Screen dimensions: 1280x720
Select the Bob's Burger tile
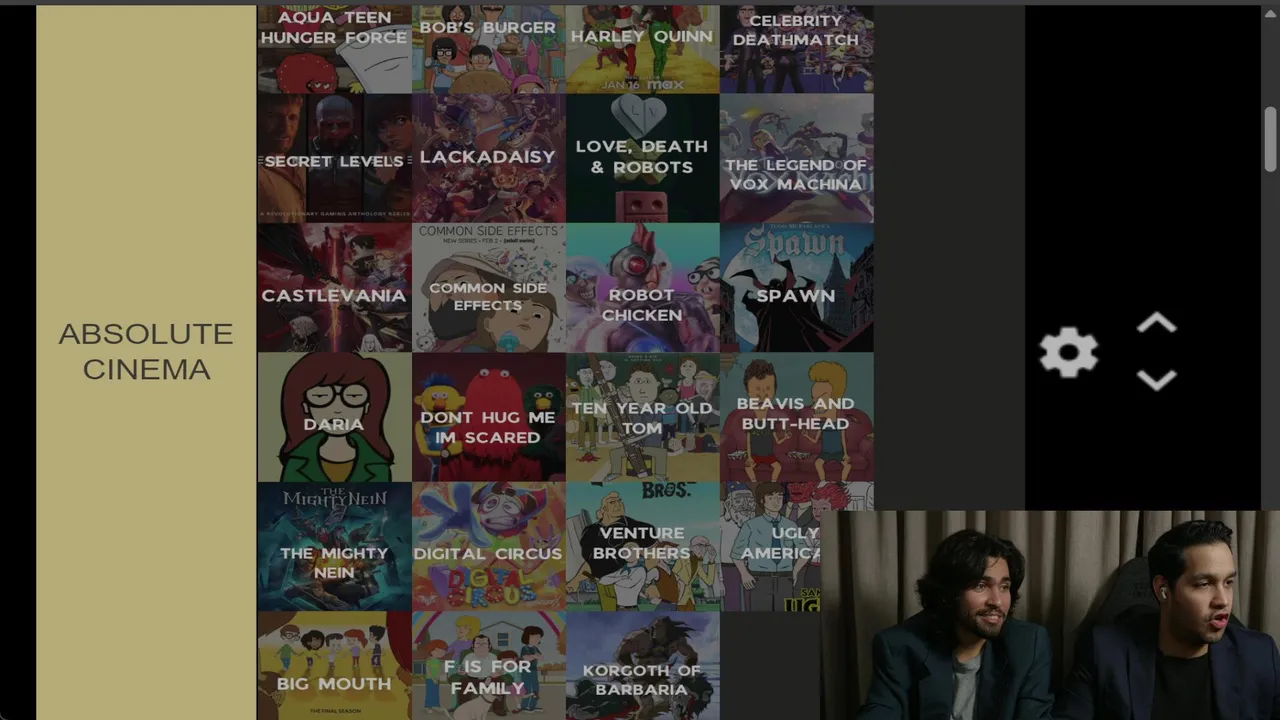(x=488, y=49)
